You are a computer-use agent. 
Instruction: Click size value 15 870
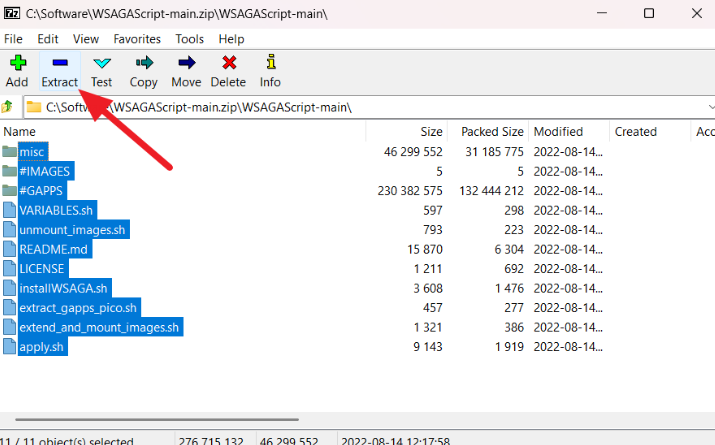(x=425, y=249)
